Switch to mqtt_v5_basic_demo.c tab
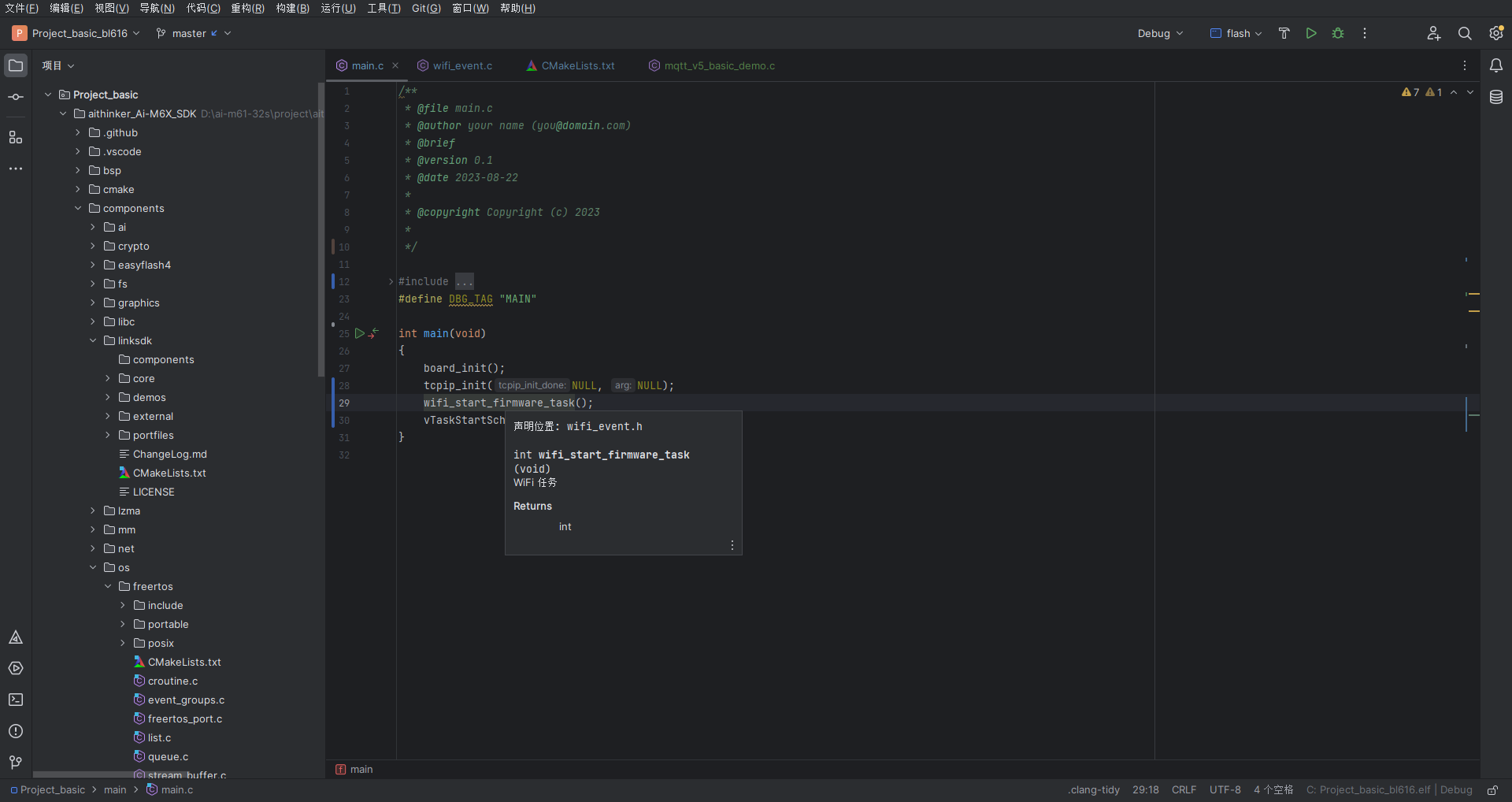Screen dimensions: 1512x802 pos(712,65)
